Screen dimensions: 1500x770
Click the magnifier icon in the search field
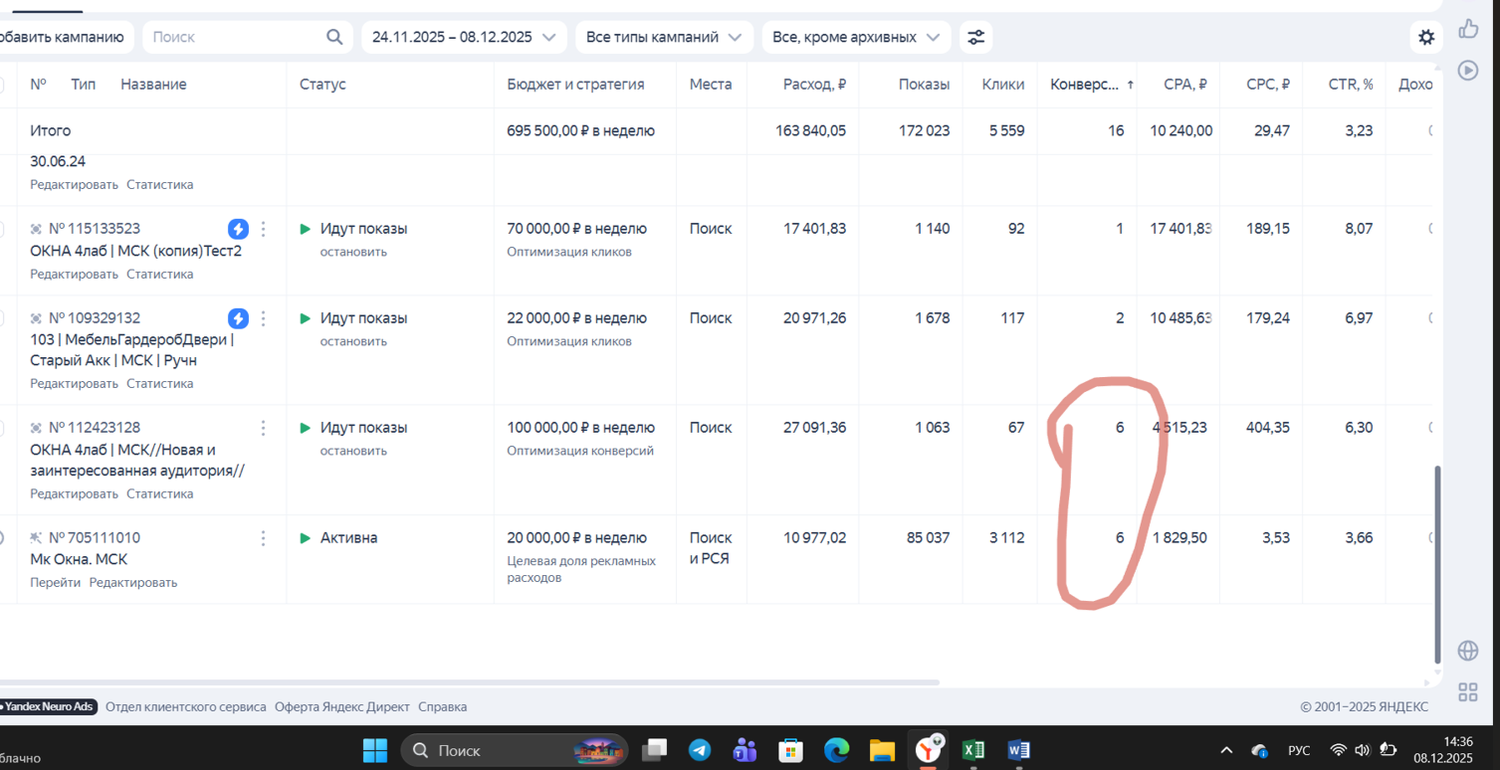[x=334, y=37]
